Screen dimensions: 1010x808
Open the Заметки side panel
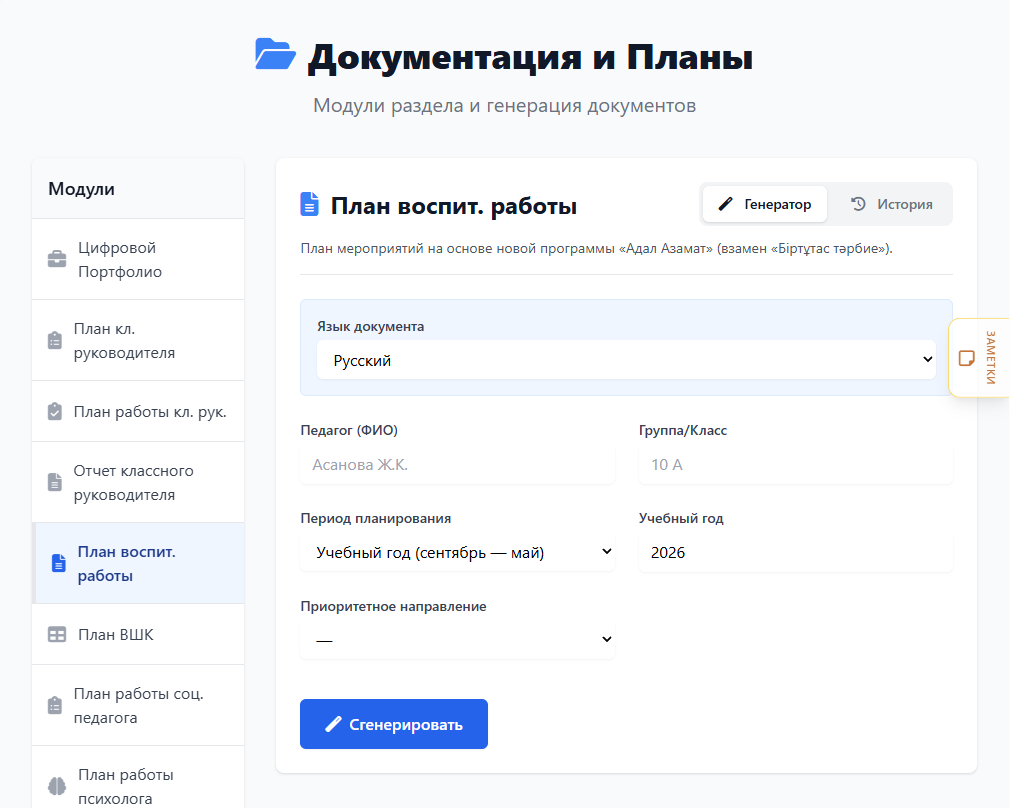click(x=980, y=358)
